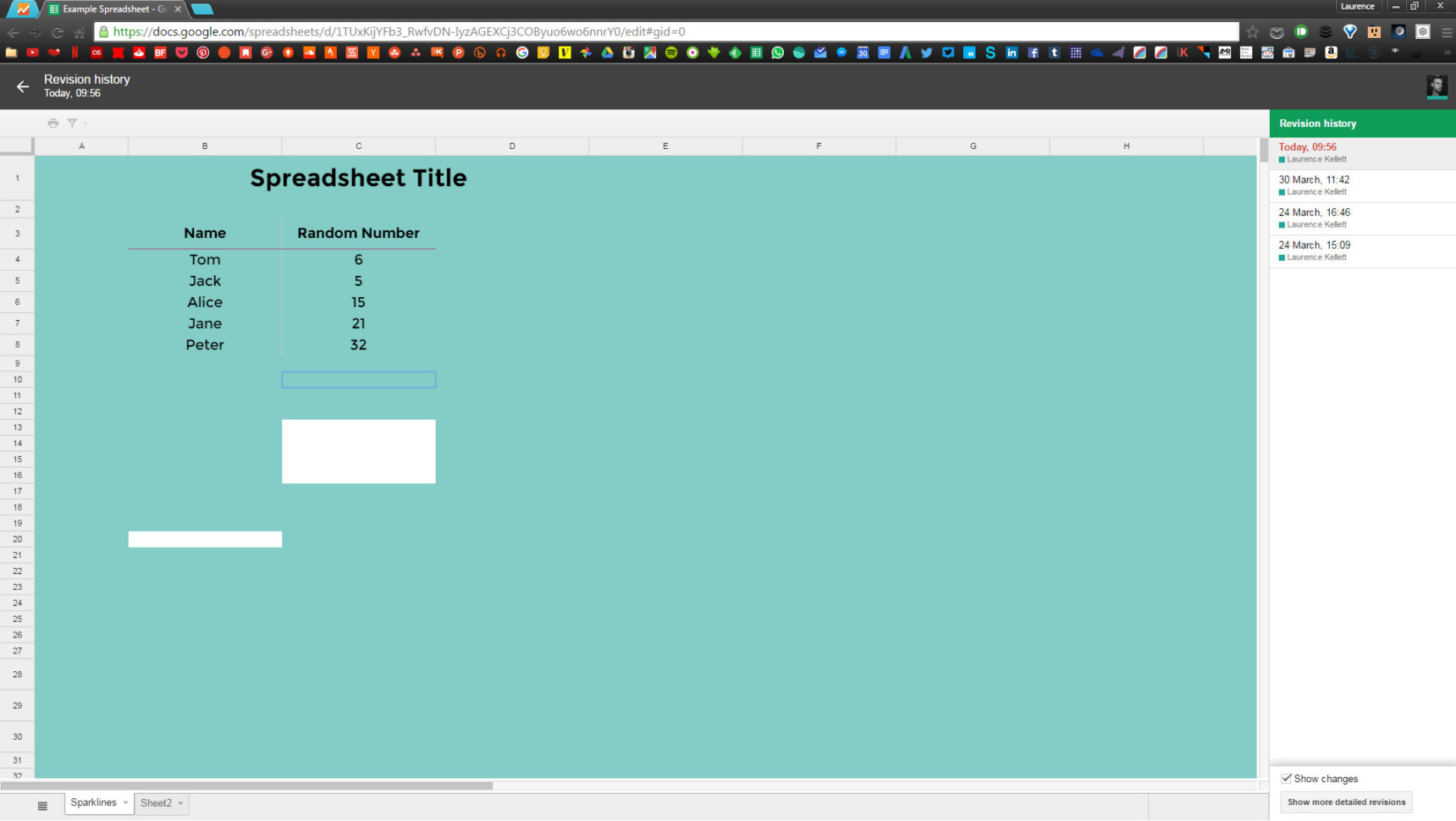The height and width of the screenshot is (821, 1456).
Task: Open the Pinterest bookmark
Action: [x=203, y=52]
